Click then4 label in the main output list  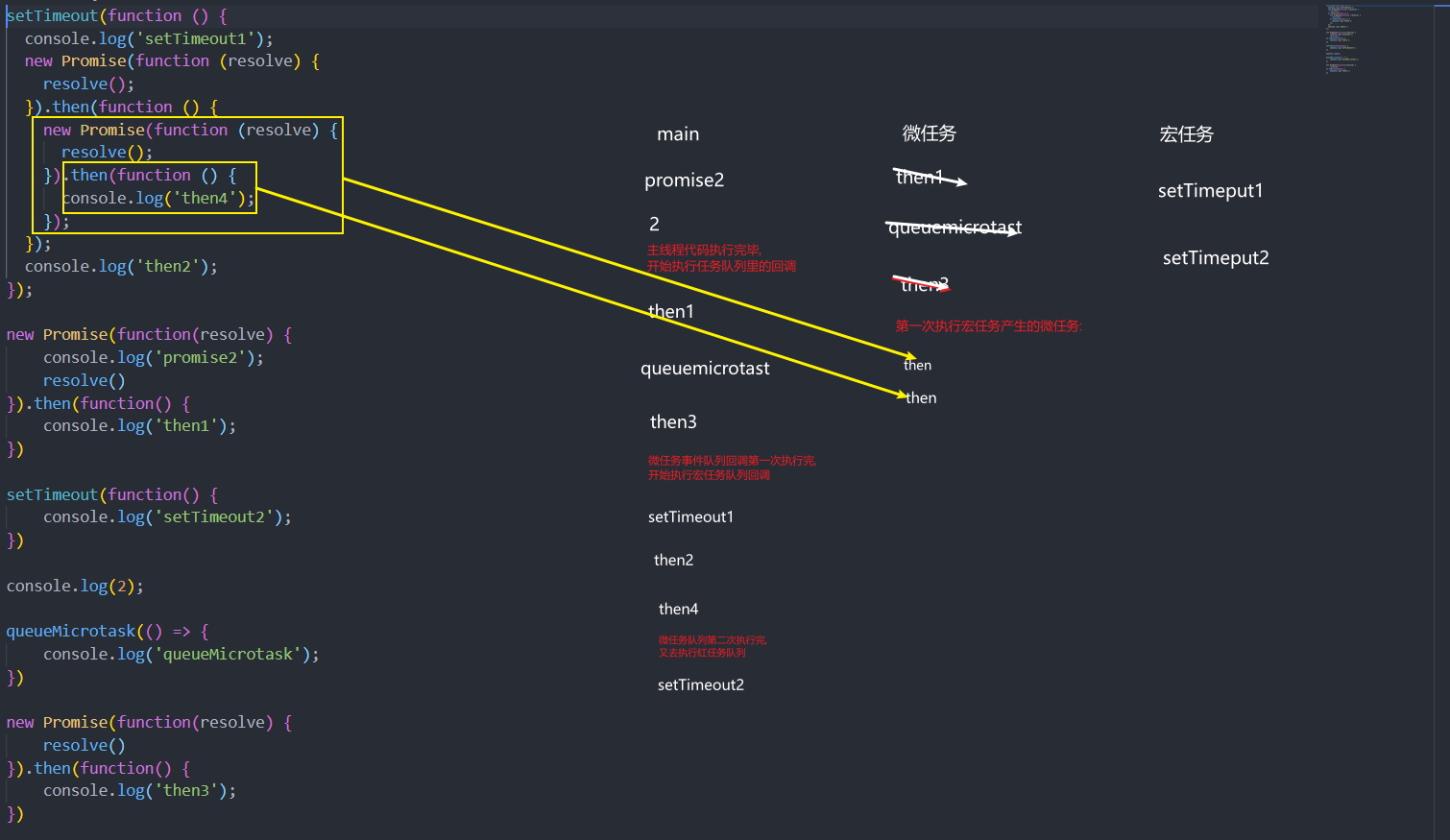[x=678, y=609]
